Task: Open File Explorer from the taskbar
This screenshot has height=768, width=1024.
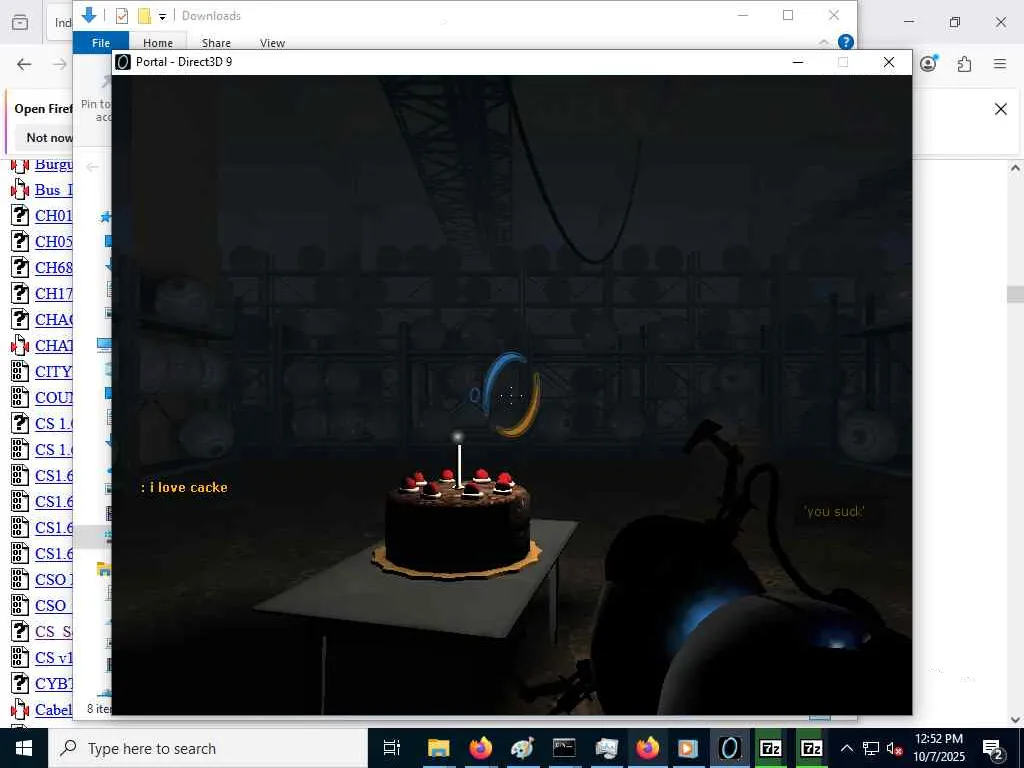Action: (438, 748)
